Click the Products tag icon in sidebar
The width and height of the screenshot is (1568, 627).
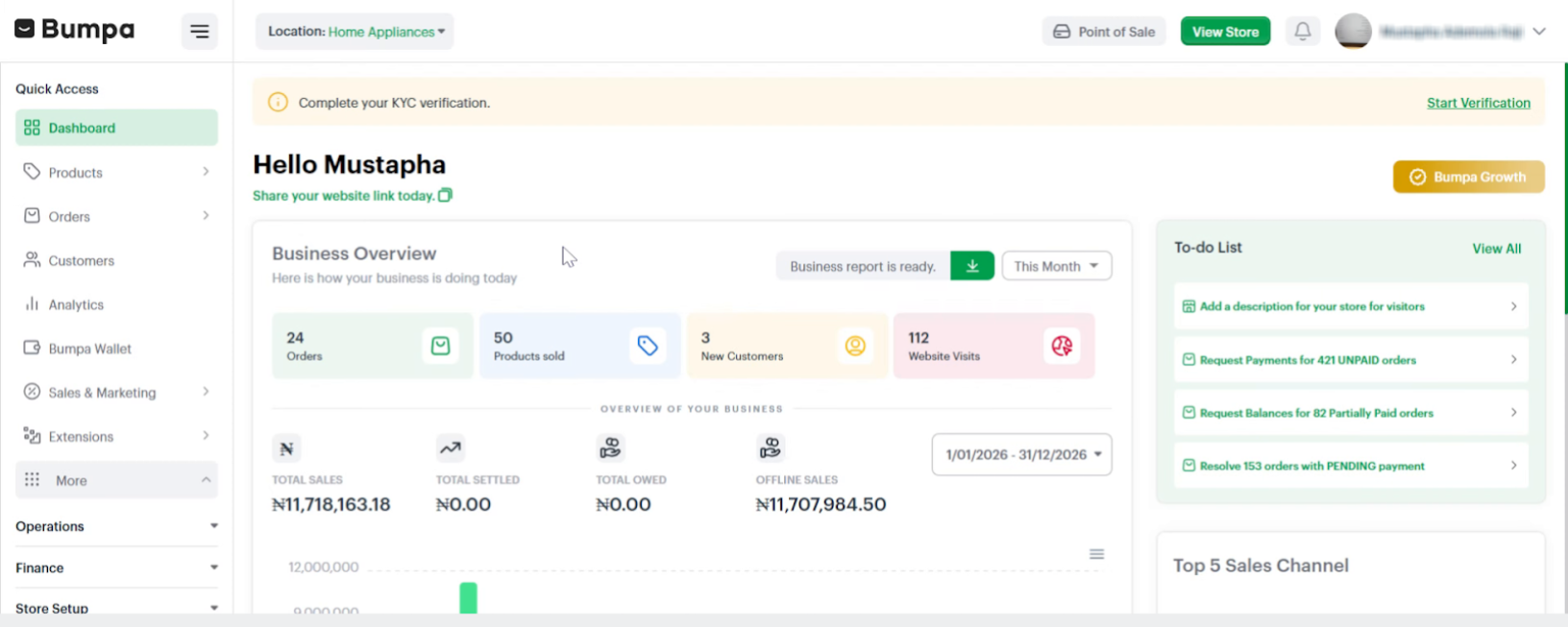[x=32, y=172]
